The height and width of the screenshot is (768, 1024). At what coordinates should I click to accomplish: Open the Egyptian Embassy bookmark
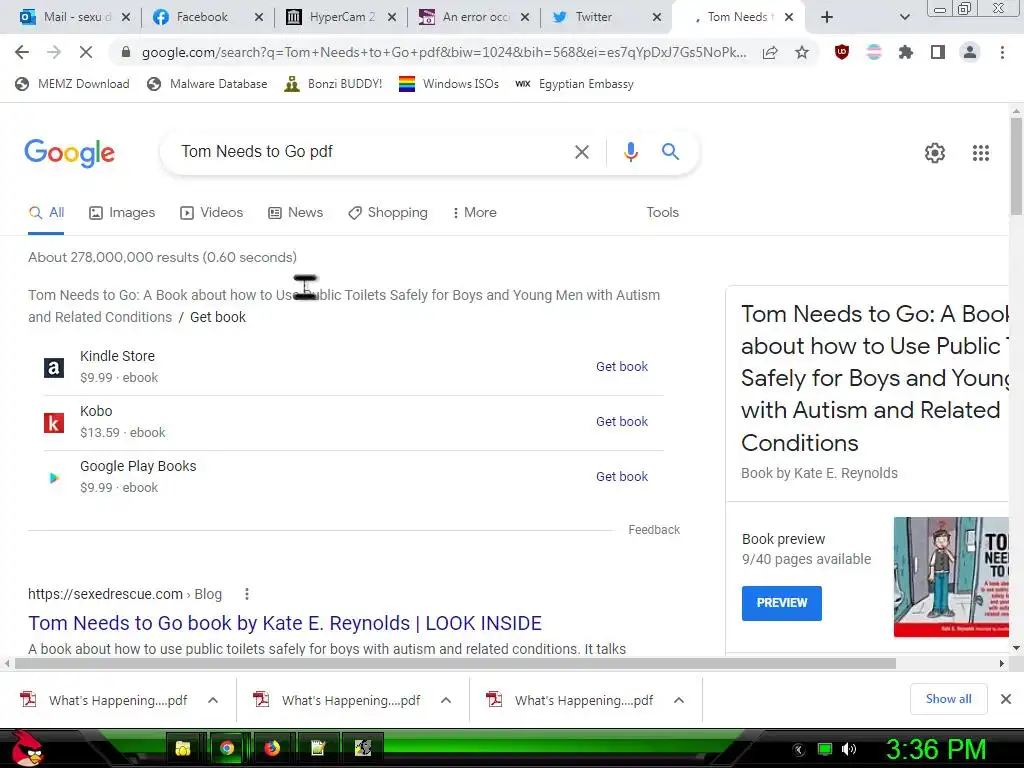(x=574, y=84)
